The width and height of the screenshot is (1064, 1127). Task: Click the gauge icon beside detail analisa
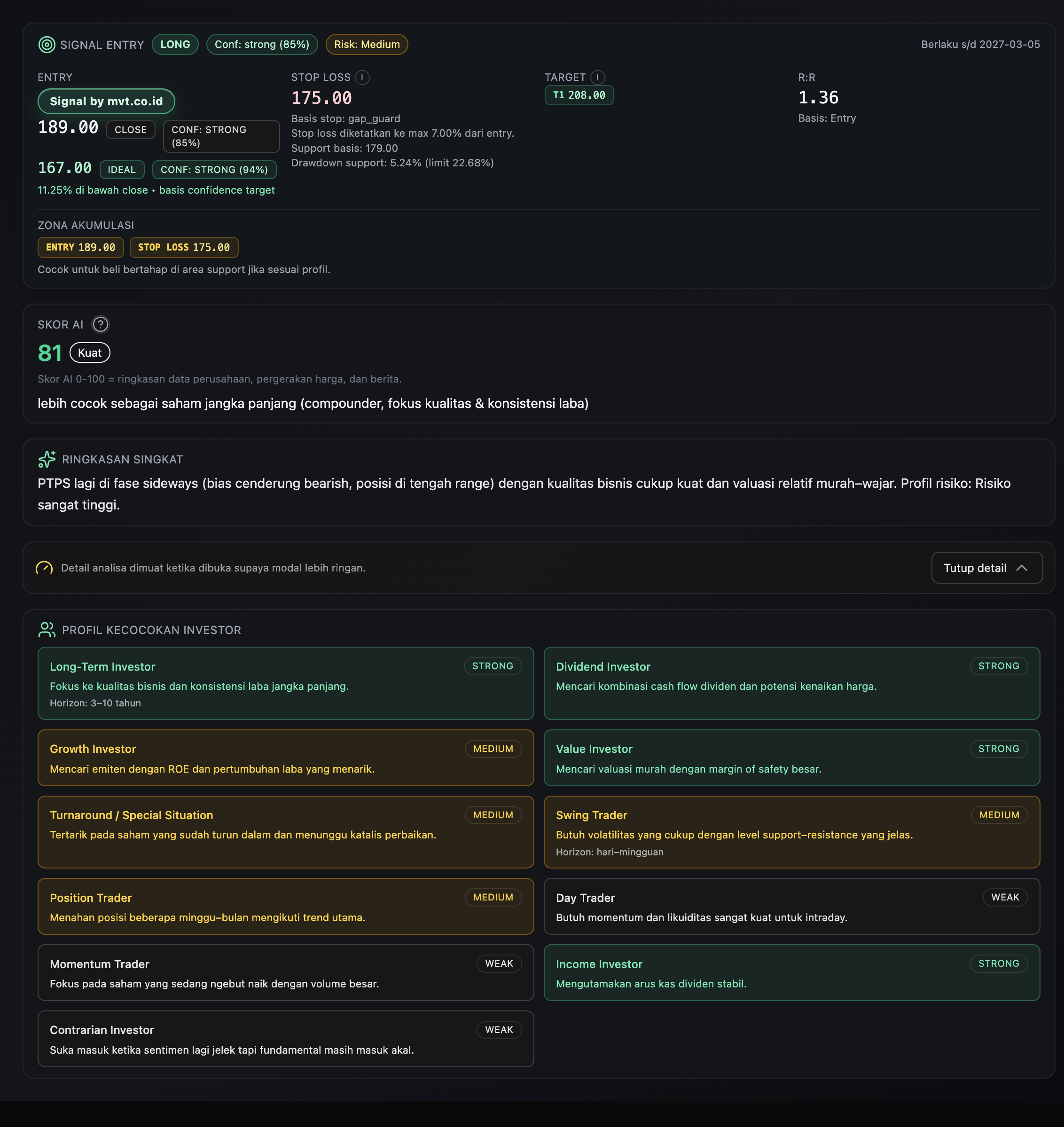point(44,568)
